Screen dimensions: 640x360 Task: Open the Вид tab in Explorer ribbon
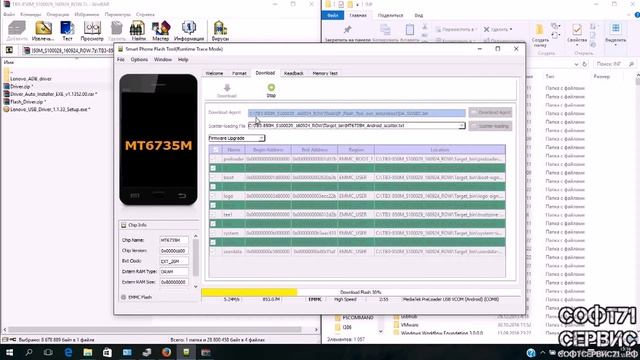(x=419, y=15)
